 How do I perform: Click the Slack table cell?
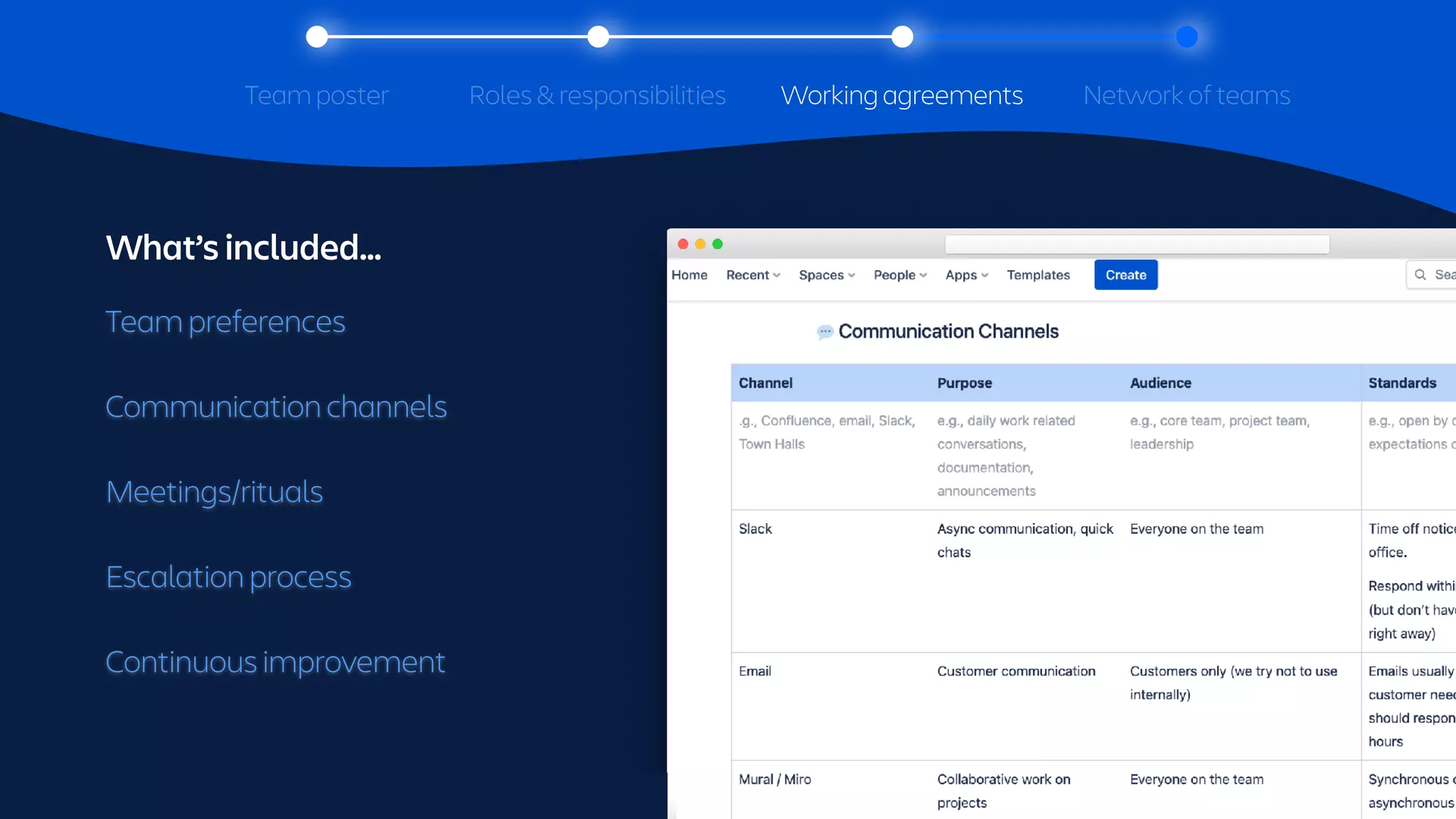coord(755,529)
